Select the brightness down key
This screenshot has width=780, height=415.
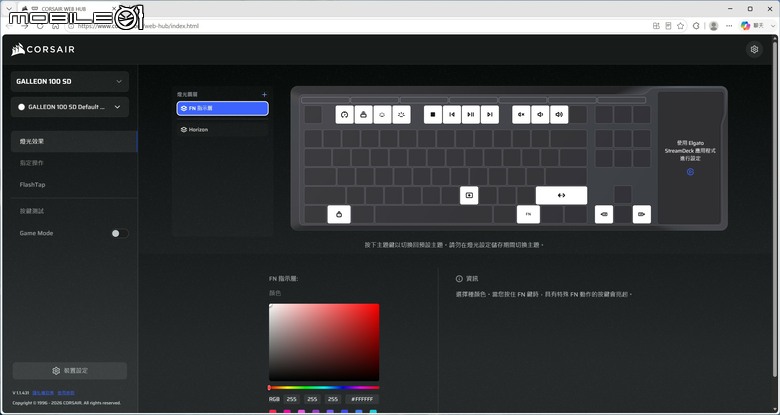[x=382, y=114]
